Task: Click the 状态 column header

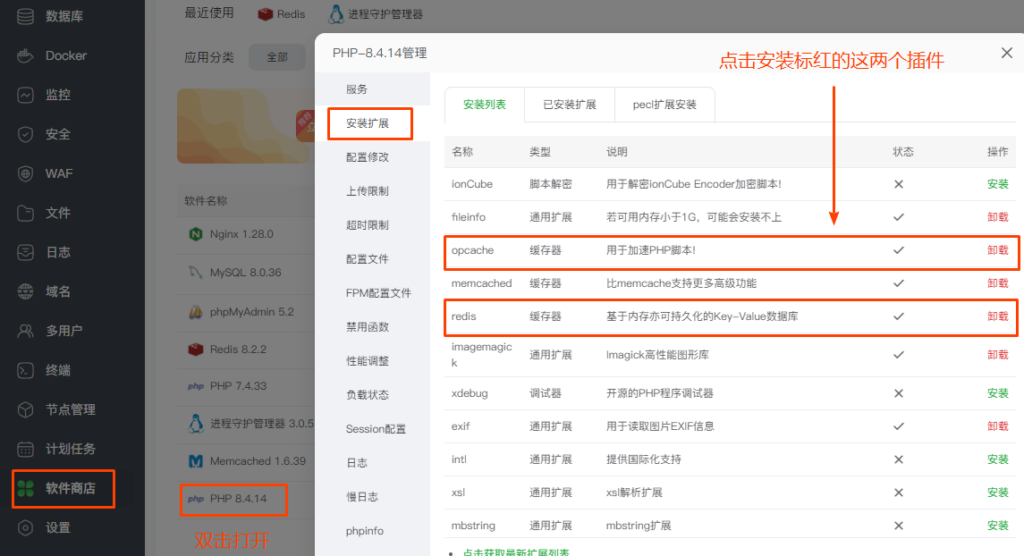Action: (x=903, y=152)
